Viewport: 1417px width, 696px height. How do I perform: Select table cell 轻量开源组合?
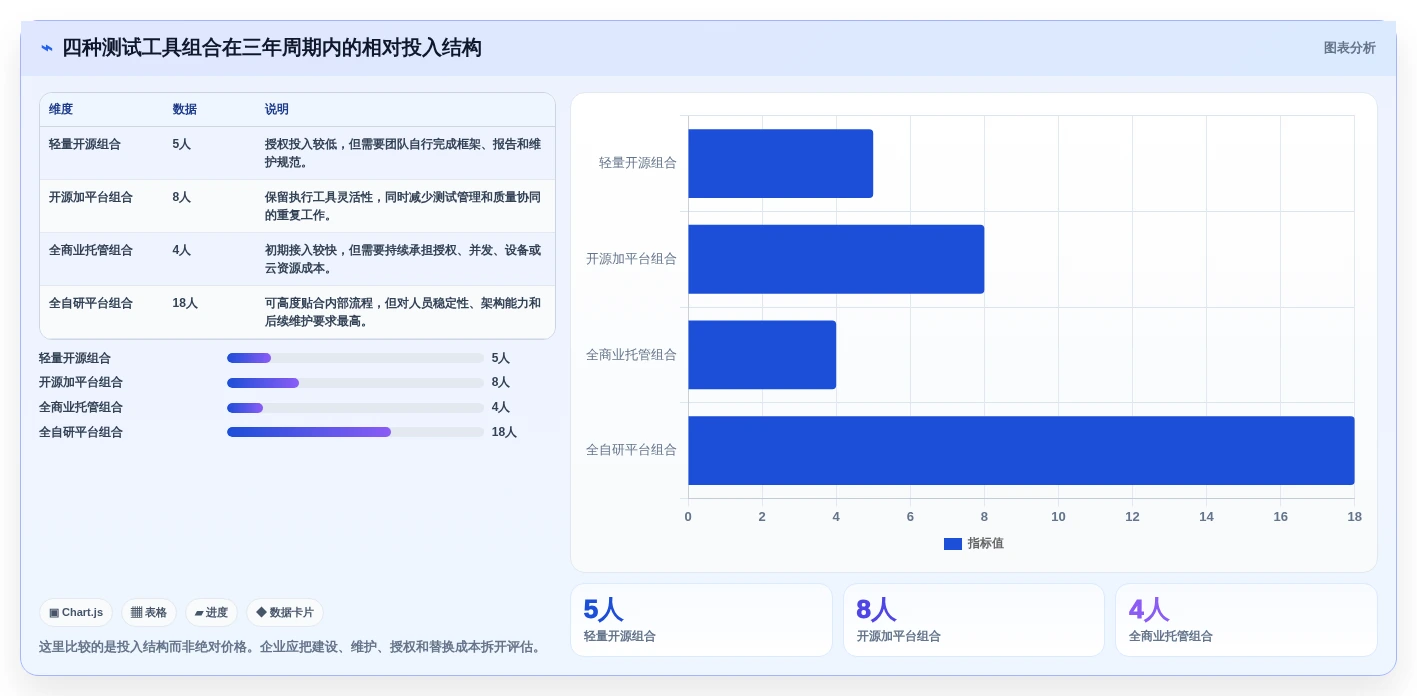(x=85, y=144)
